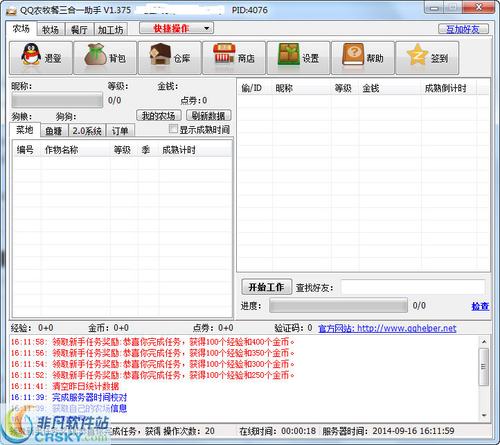The height and width of the screenshot is (445, 500).
Task: Click the experience bar under 昵称
Action: (x=57, y=100)
